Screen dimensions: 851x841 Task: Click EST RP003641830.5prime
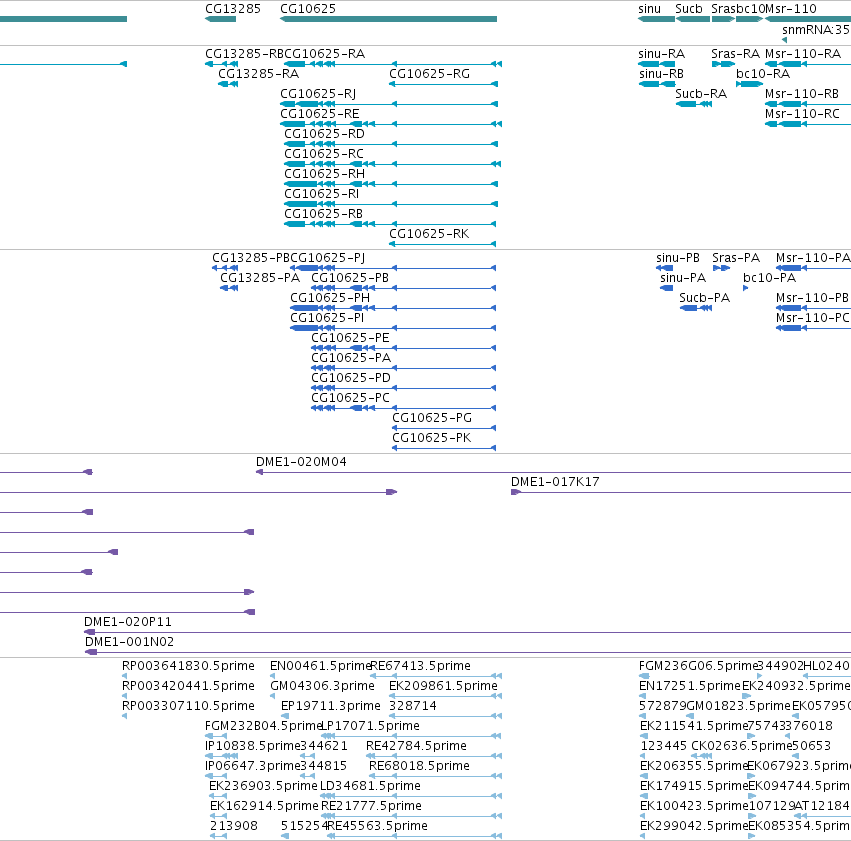[x=188, y=666]
